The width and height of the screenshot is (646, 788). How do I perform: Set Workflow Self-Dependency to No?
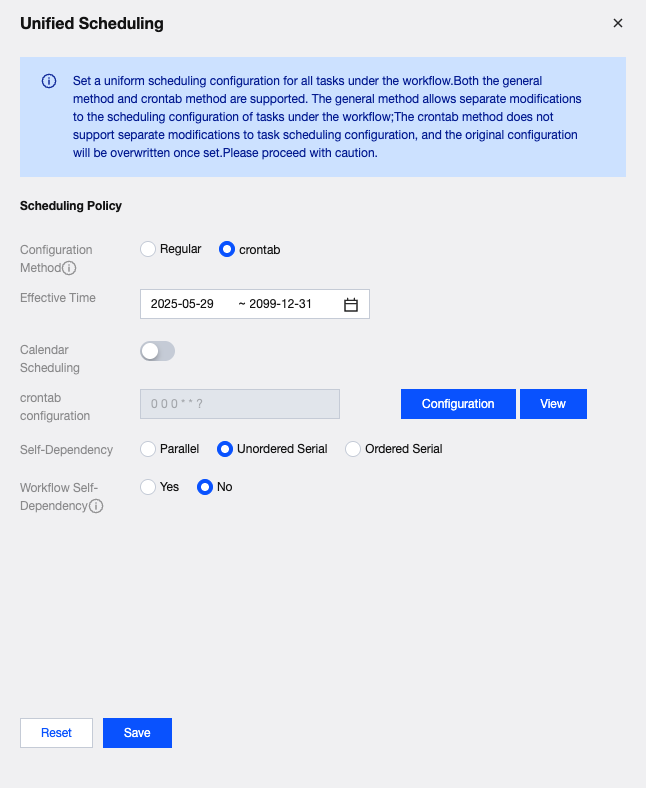(205, 487)
